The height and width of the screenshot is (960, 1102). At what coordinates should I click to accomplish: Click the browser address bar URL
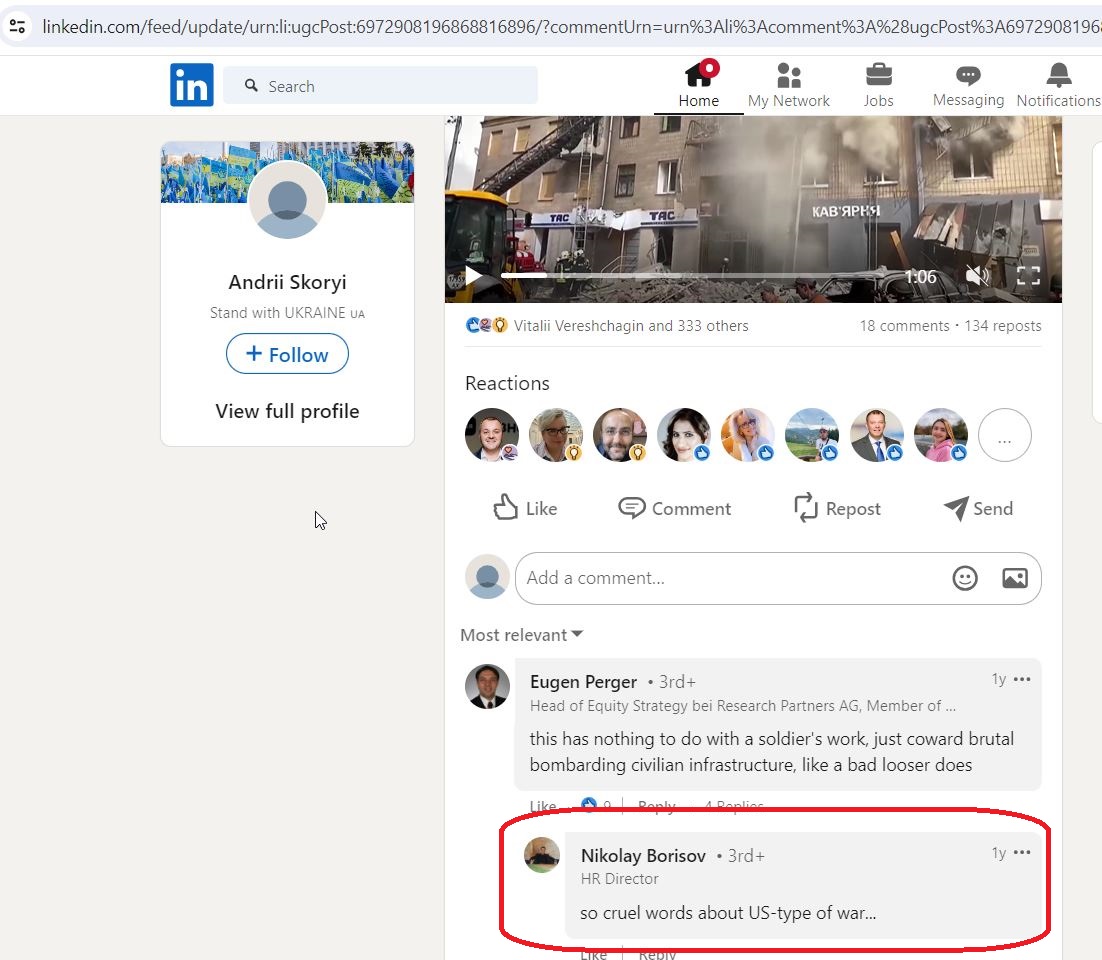point(571,27)
